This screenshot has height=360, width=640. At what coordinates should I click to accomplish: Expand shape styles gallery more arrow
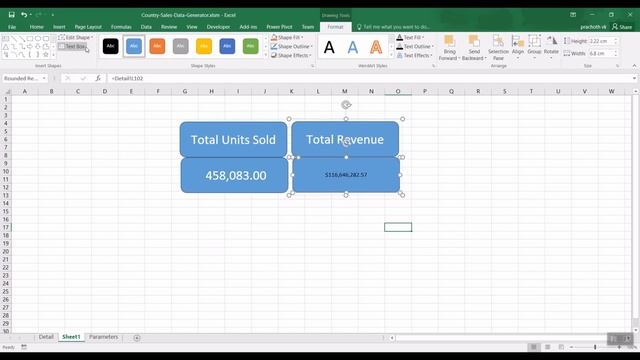point(266,56)
